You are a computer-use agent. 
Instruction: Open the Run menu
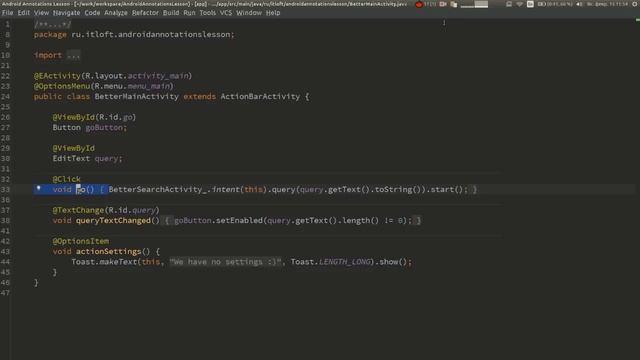pos(189,13)
